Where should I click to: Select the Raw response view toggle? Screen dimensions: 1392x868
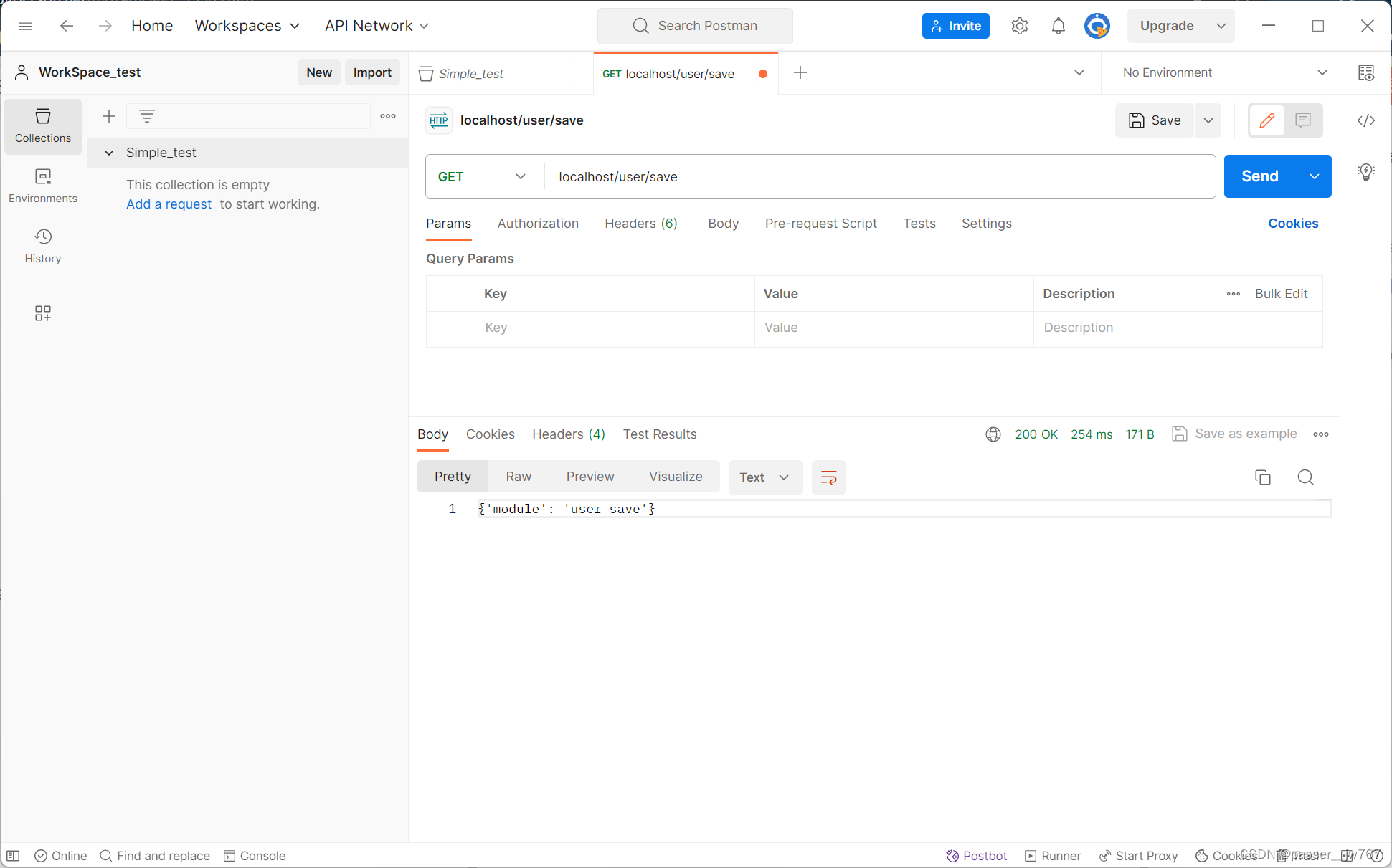pyautogui.click(x=518, y=477)
